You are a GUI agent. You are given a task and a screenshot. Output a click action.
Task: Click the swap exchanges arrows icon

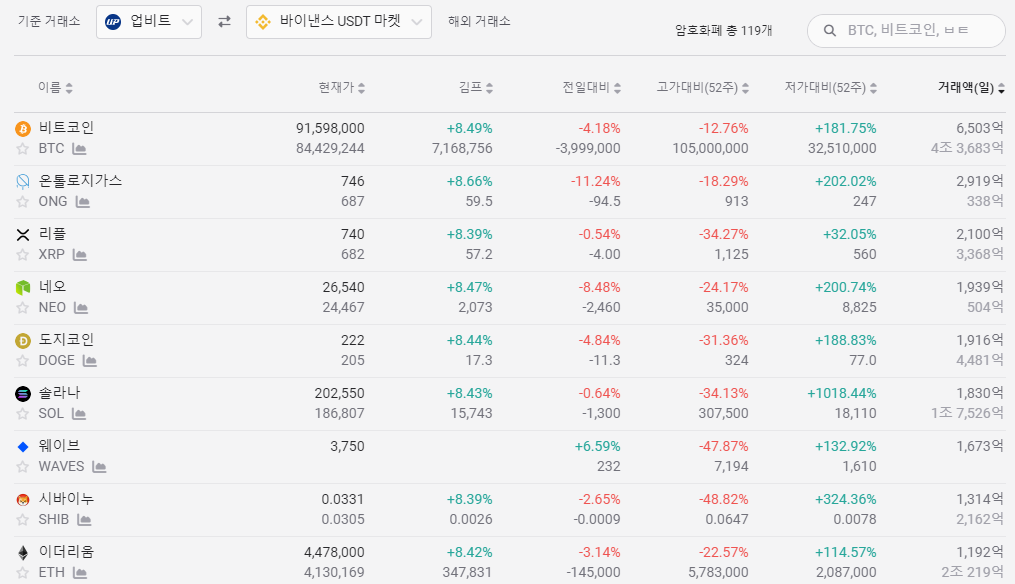(x=224, y=21)
